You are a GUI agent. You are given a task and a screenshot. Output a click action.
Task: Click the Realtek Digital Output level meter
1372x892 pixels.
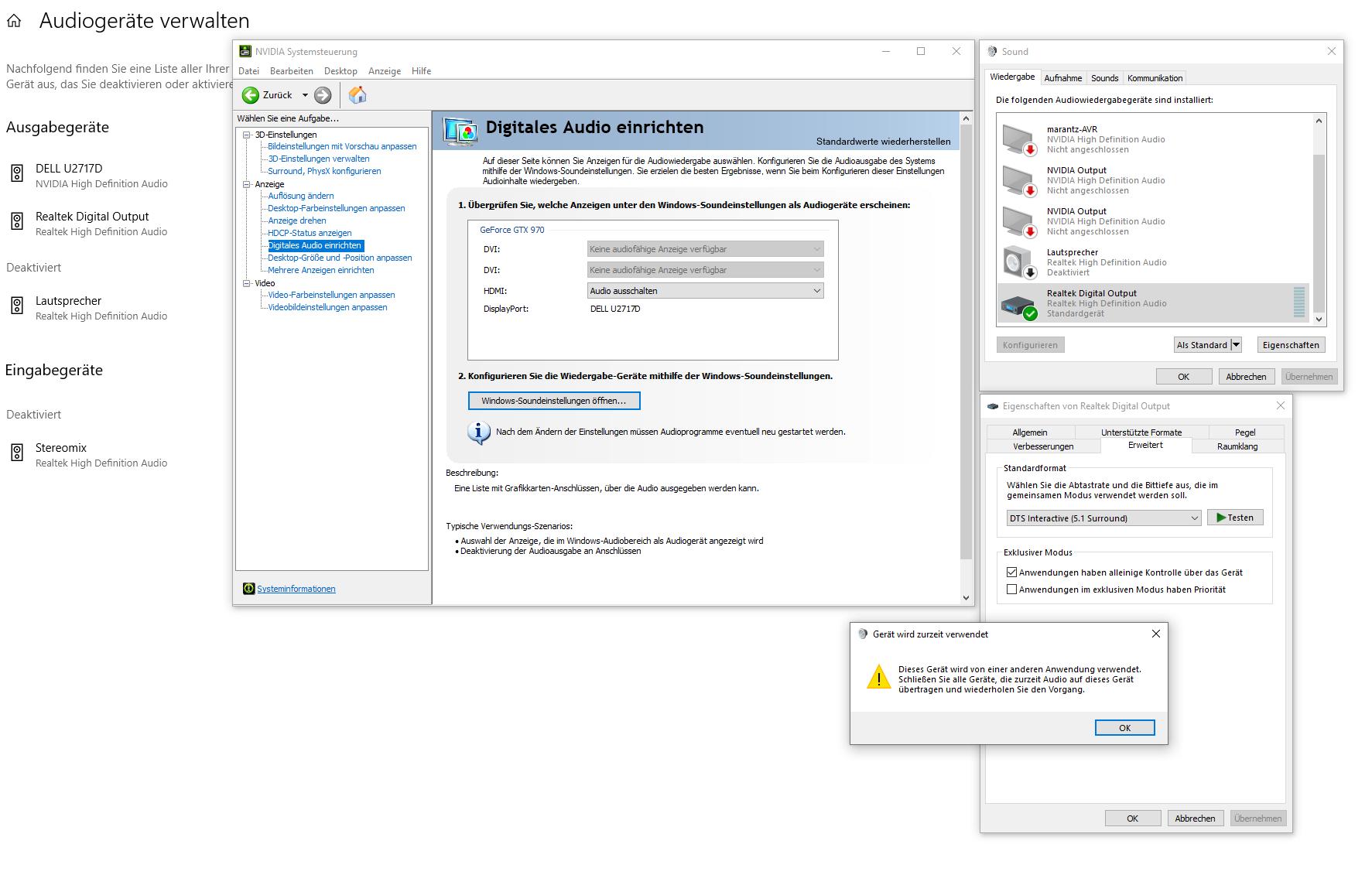(1298, 302)
